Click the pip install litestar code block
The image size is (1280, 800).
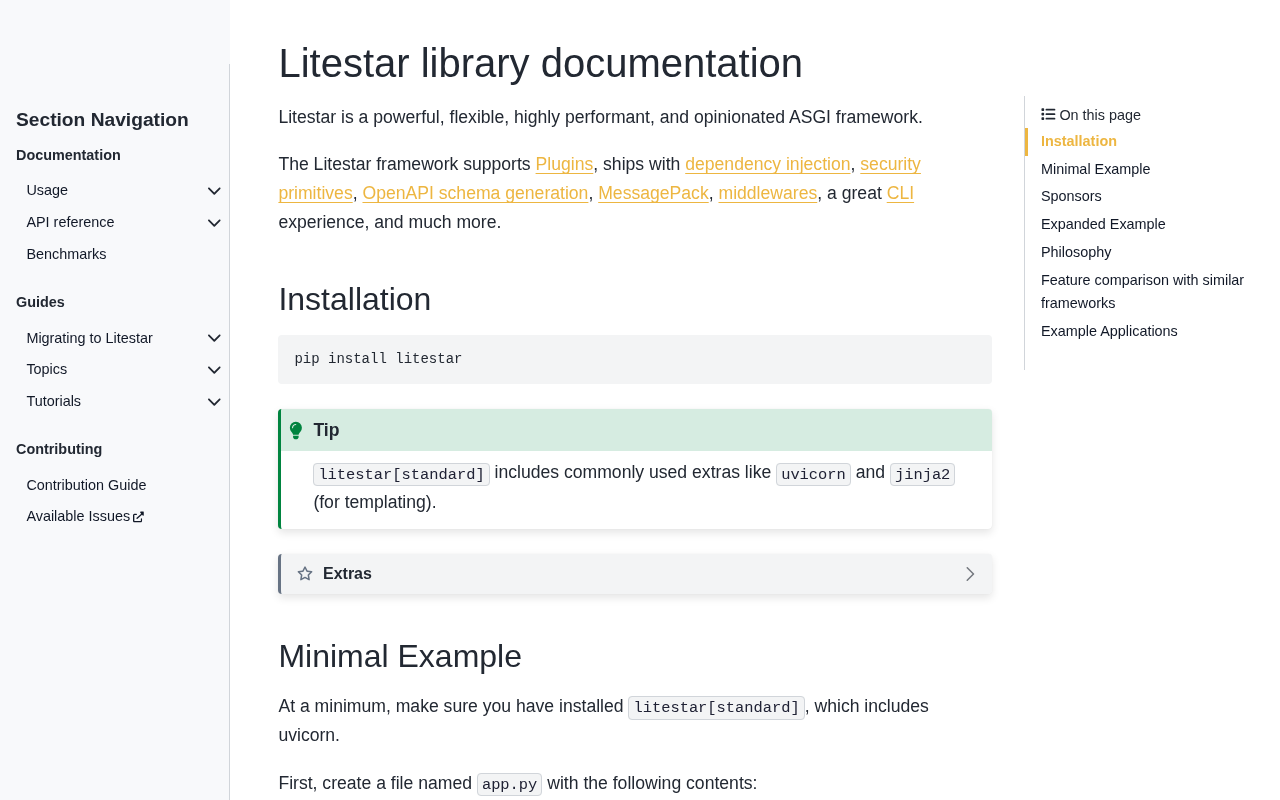tap(634, 359)
